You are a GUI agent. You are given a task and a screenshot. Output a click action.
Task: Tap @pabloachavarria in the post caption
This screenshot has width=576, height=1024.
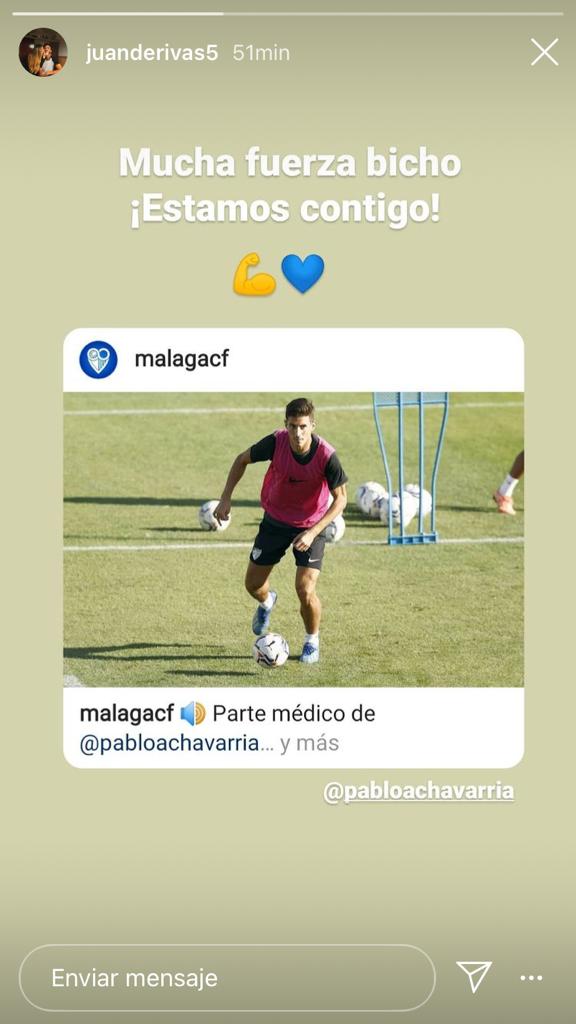point(170,744)
